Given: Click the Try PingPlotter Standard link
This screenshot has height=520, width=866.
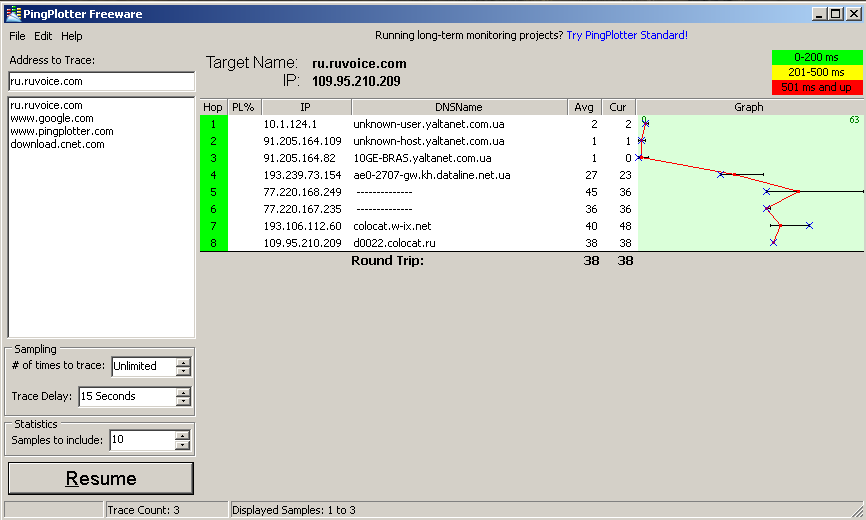Looking at the screenshot, I should [627, 35].
